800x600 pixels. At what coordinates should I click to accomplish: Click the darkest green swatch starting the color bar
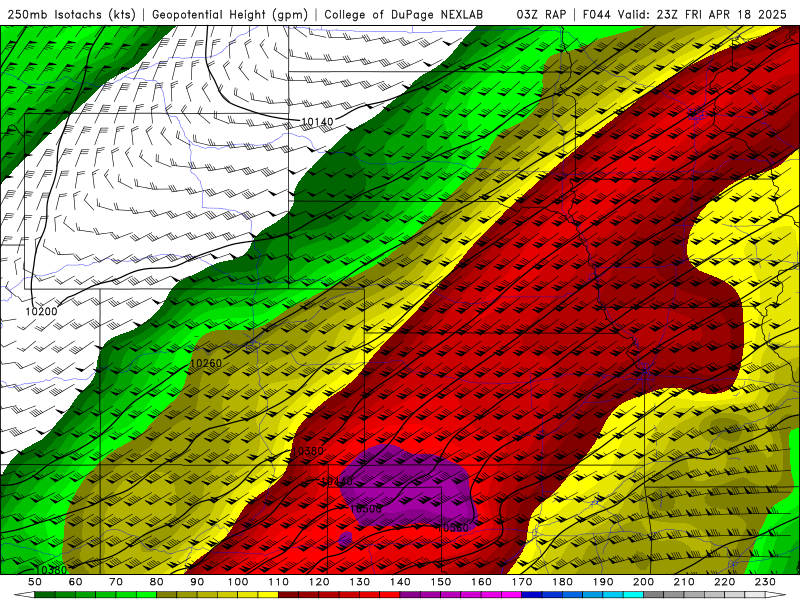pos(45,595)
